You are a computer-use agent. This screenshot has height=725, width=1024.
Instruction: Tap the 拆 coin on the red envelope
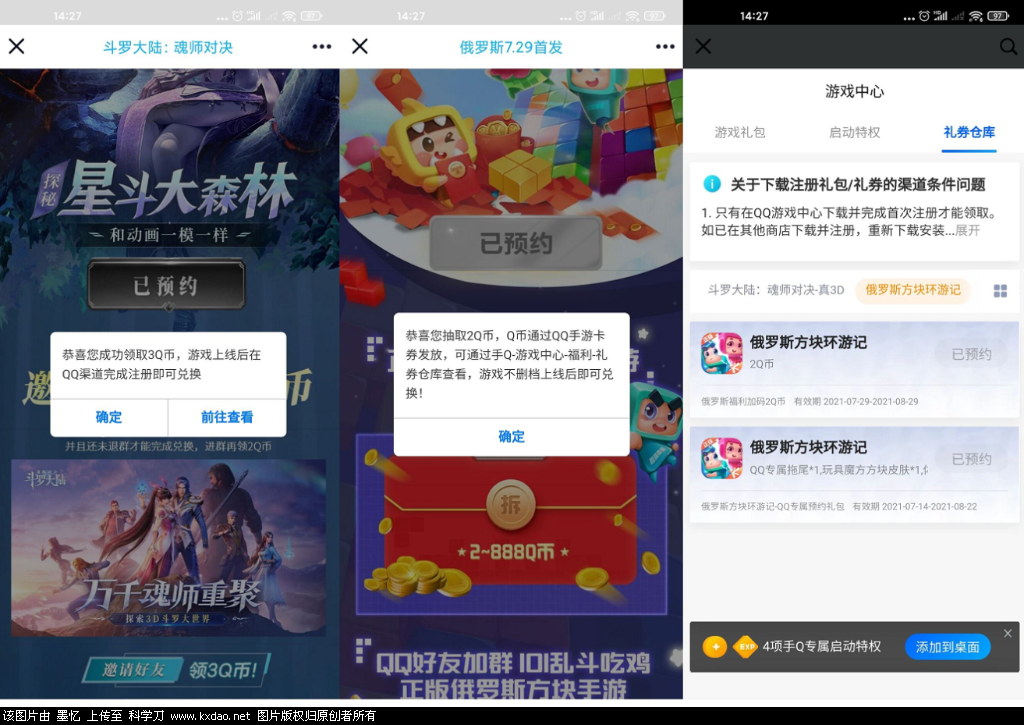[510, 504]
